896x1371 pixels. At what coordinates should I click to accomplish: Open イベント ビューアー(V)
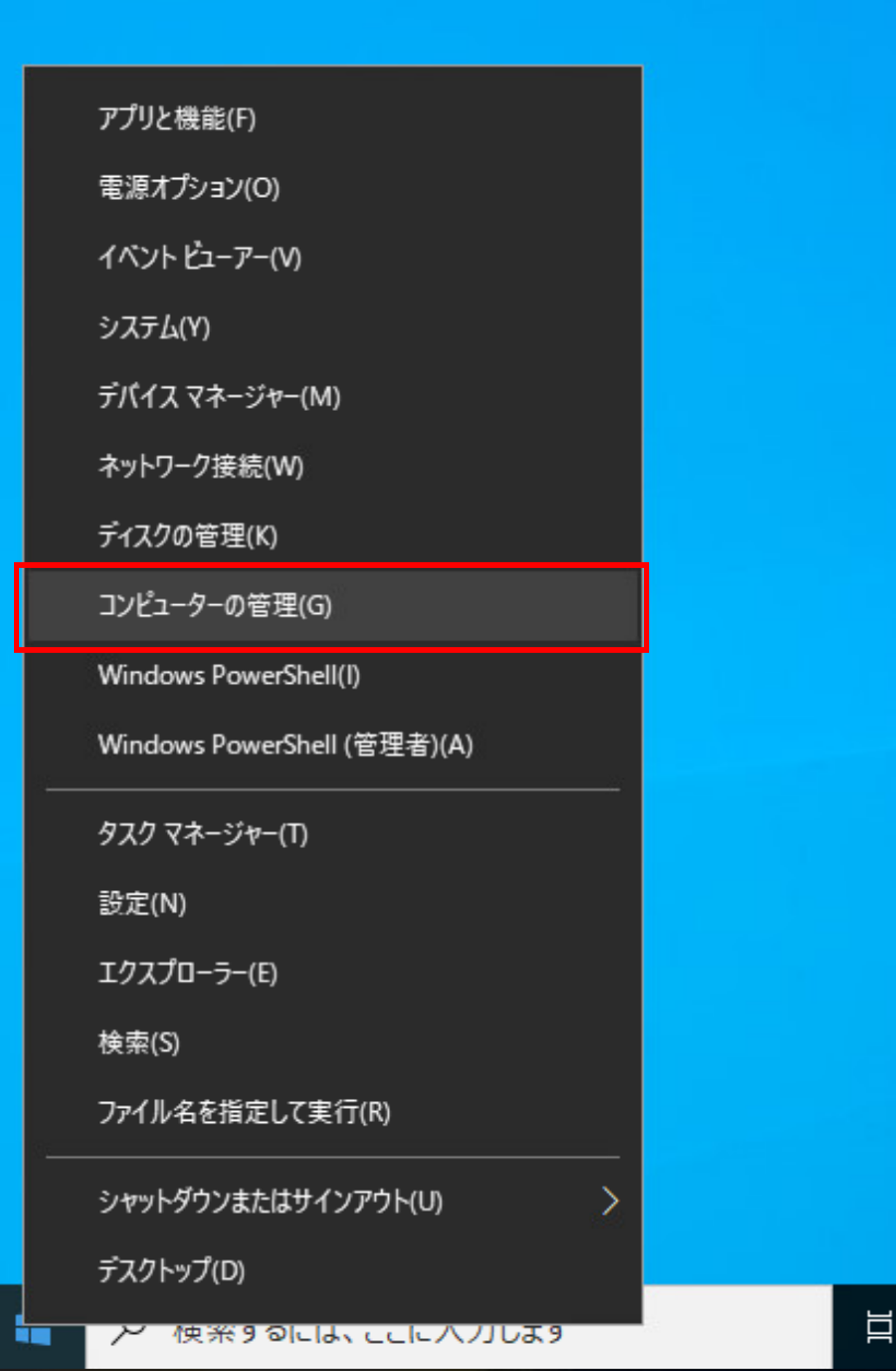coord(332,258)
